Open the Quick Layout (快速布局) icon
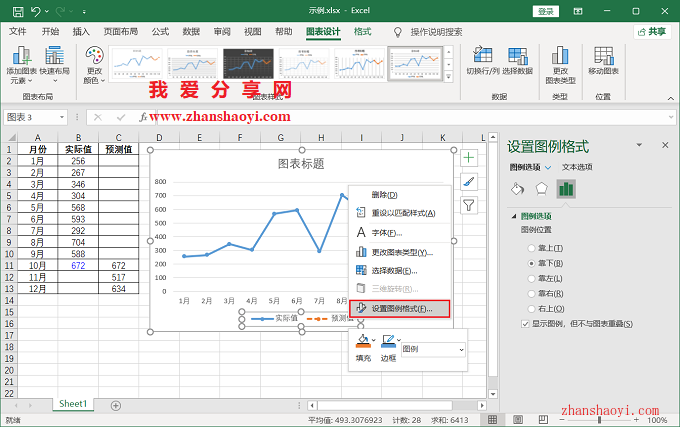Image resolution: width=680 pixels, height=427 pixels. (x=55, y=55)
